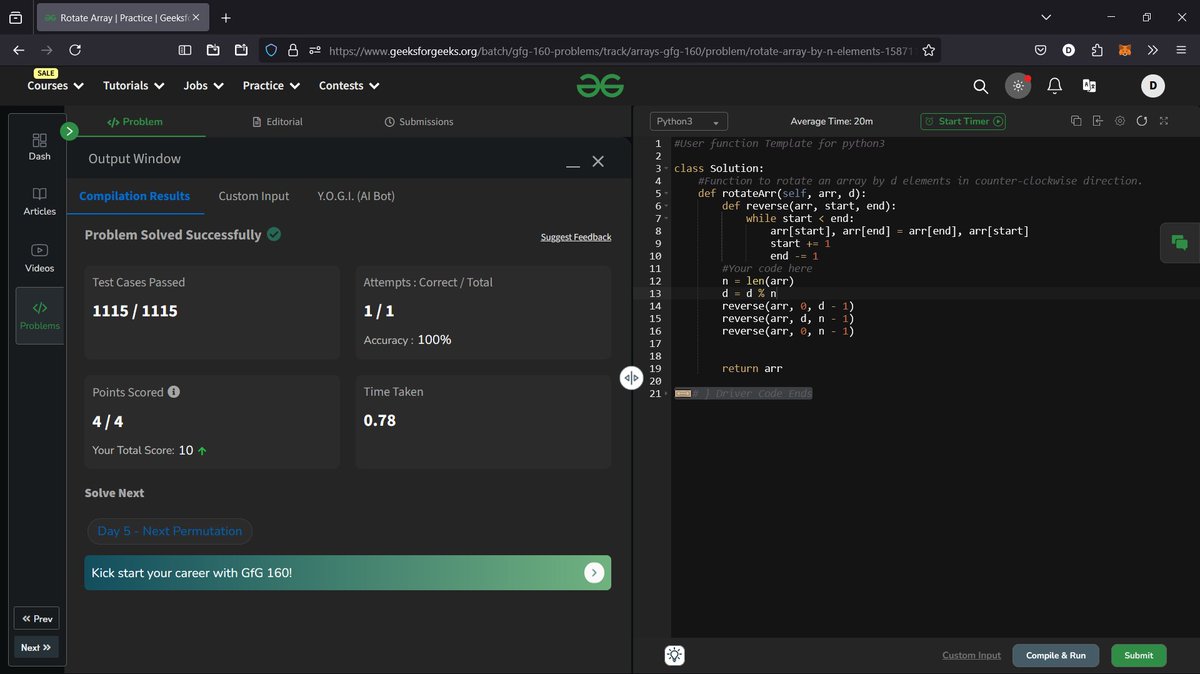Open Day 5 - Next Permutation problem
Viewport: 1200px width, 674px height.
[170, 531]
